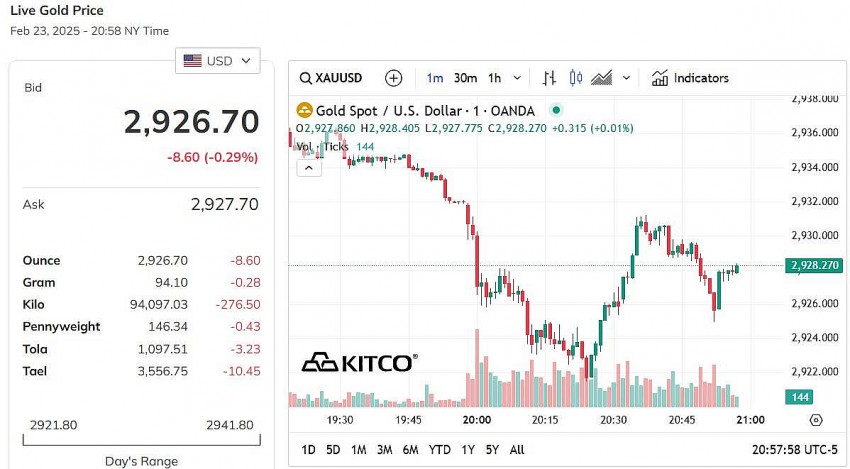Select the YTD time range
Screen dimensions: 850x469
(x=439, y=450)
